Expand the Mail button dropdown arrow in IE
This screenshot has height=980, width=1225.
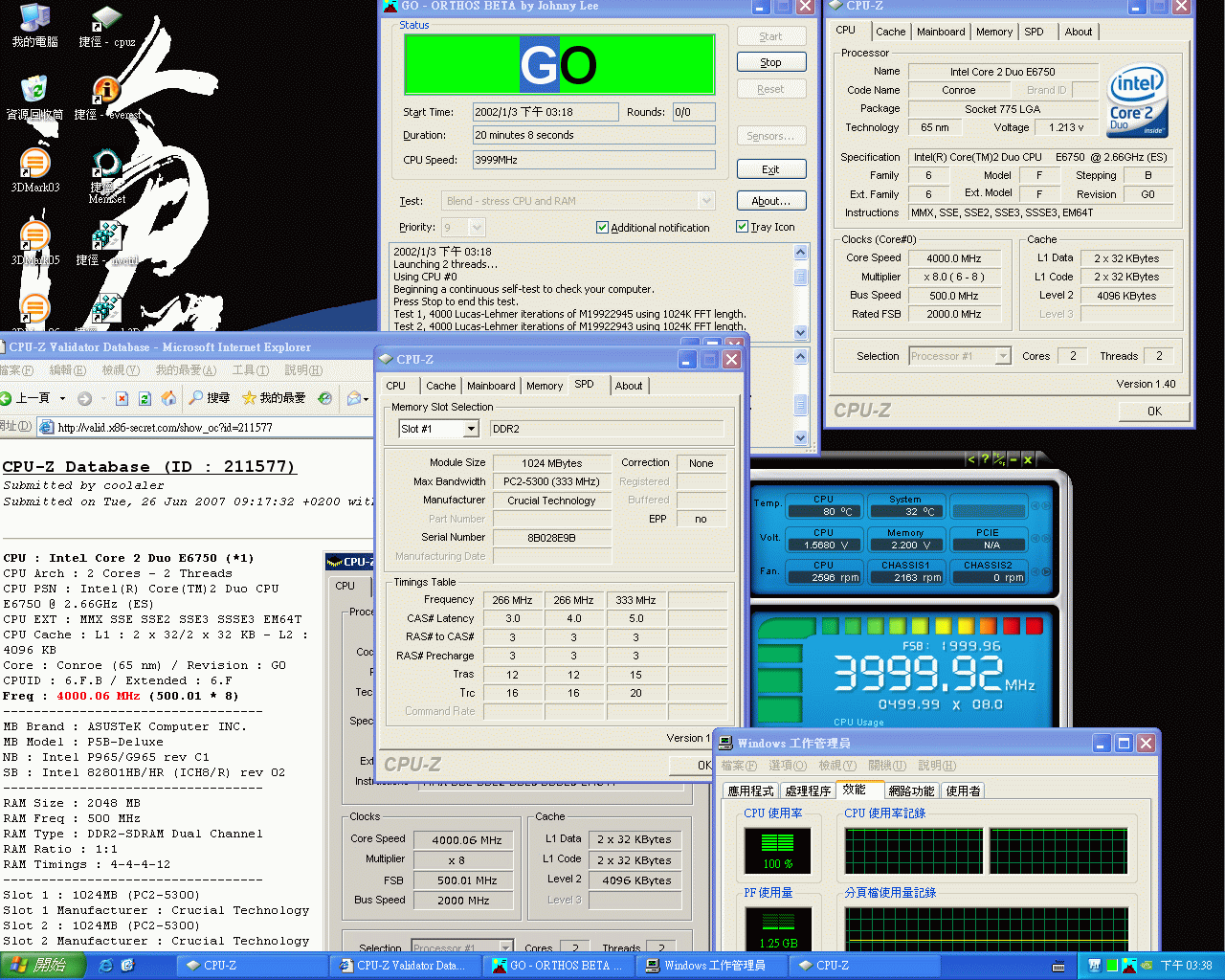pyautogui.click(x=367, y=398)
